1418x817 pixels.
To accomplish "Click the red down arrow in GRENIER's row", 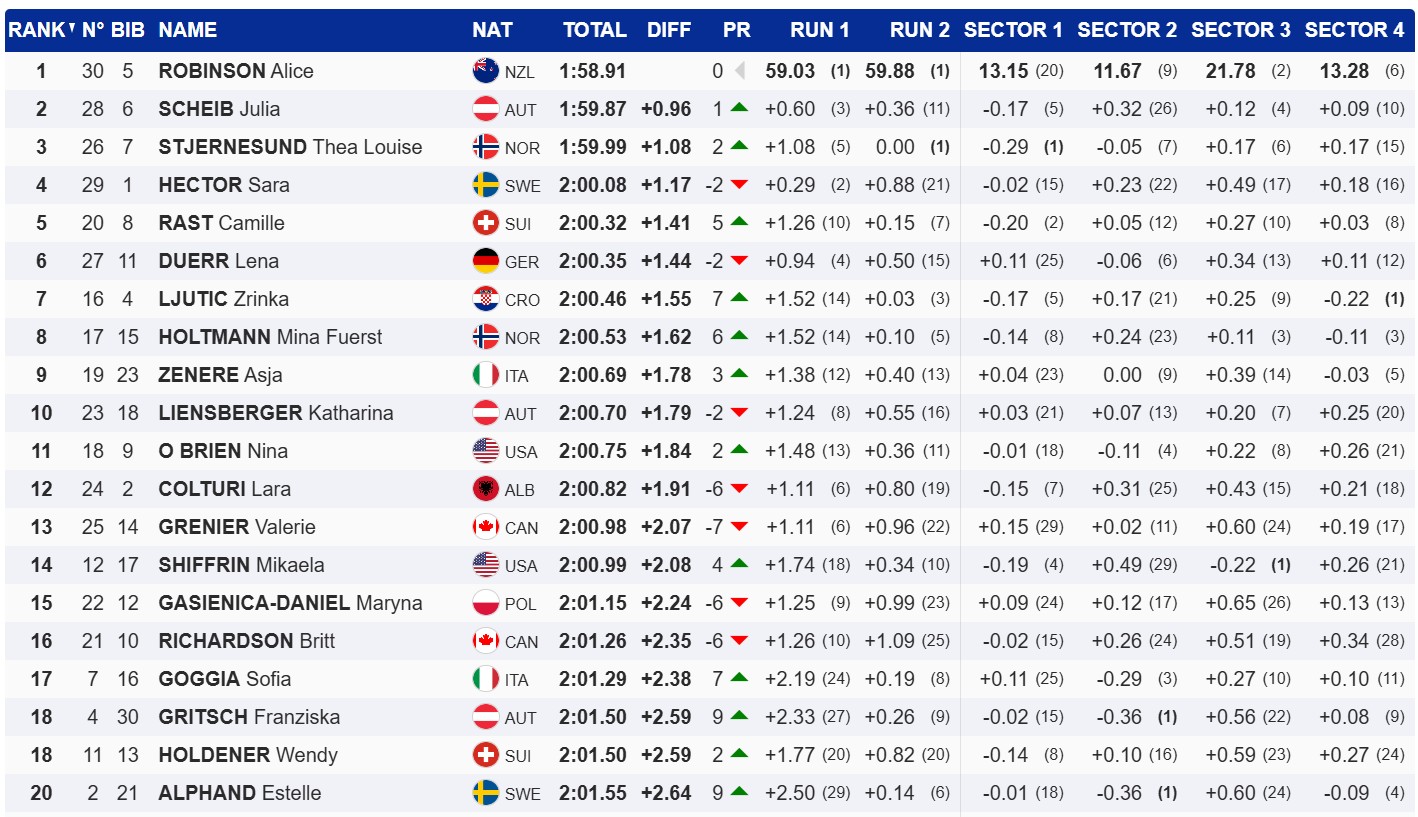I will tap(739, 527).
